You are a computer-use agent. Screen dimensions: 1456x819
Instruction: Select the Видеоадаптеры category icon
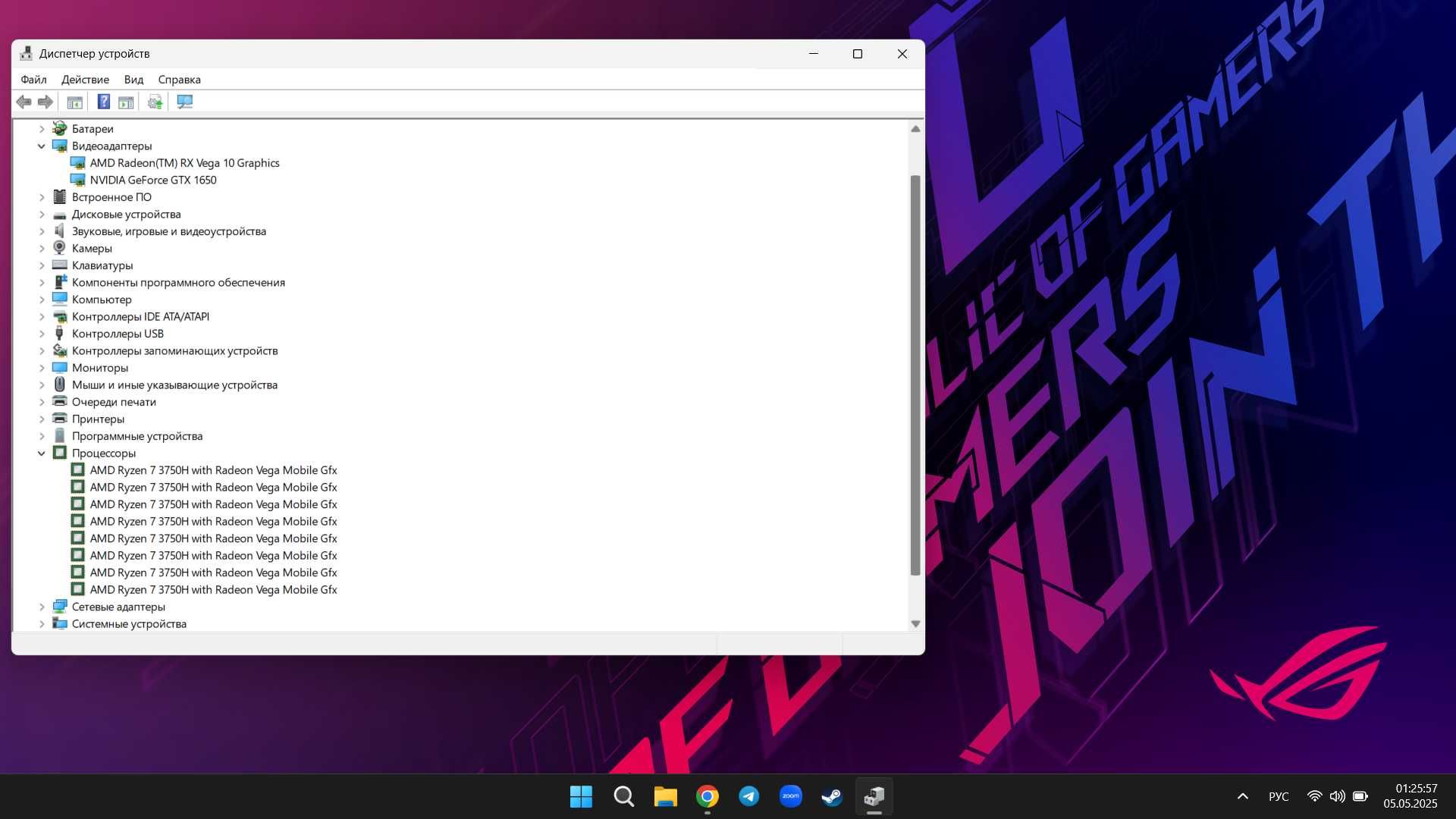click(x=60, y=146)
